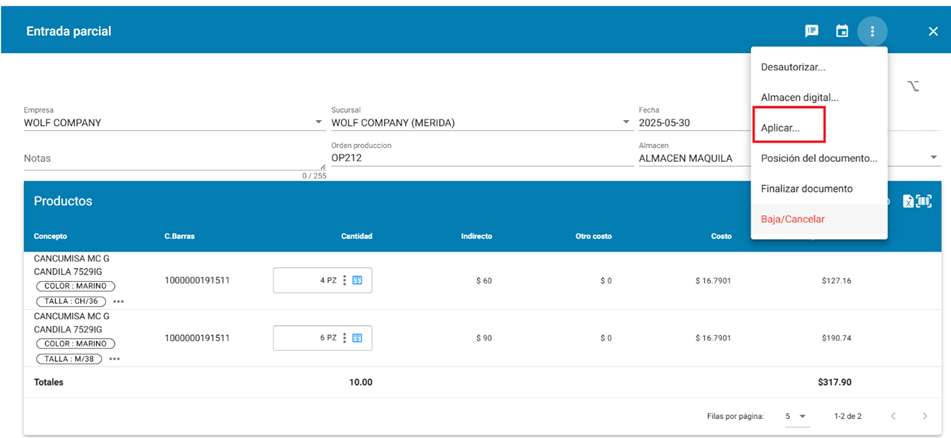Open the comments icon in header
The width and height of the screenshot is (951, 438).
coord(812,31)
